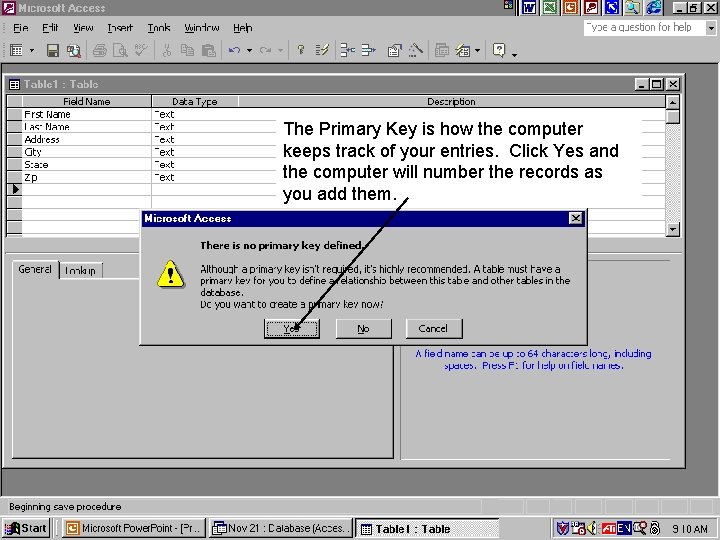The image size is (720, 540).
Task: Click the Save floppy disk icon
Action: click(53, 50)
